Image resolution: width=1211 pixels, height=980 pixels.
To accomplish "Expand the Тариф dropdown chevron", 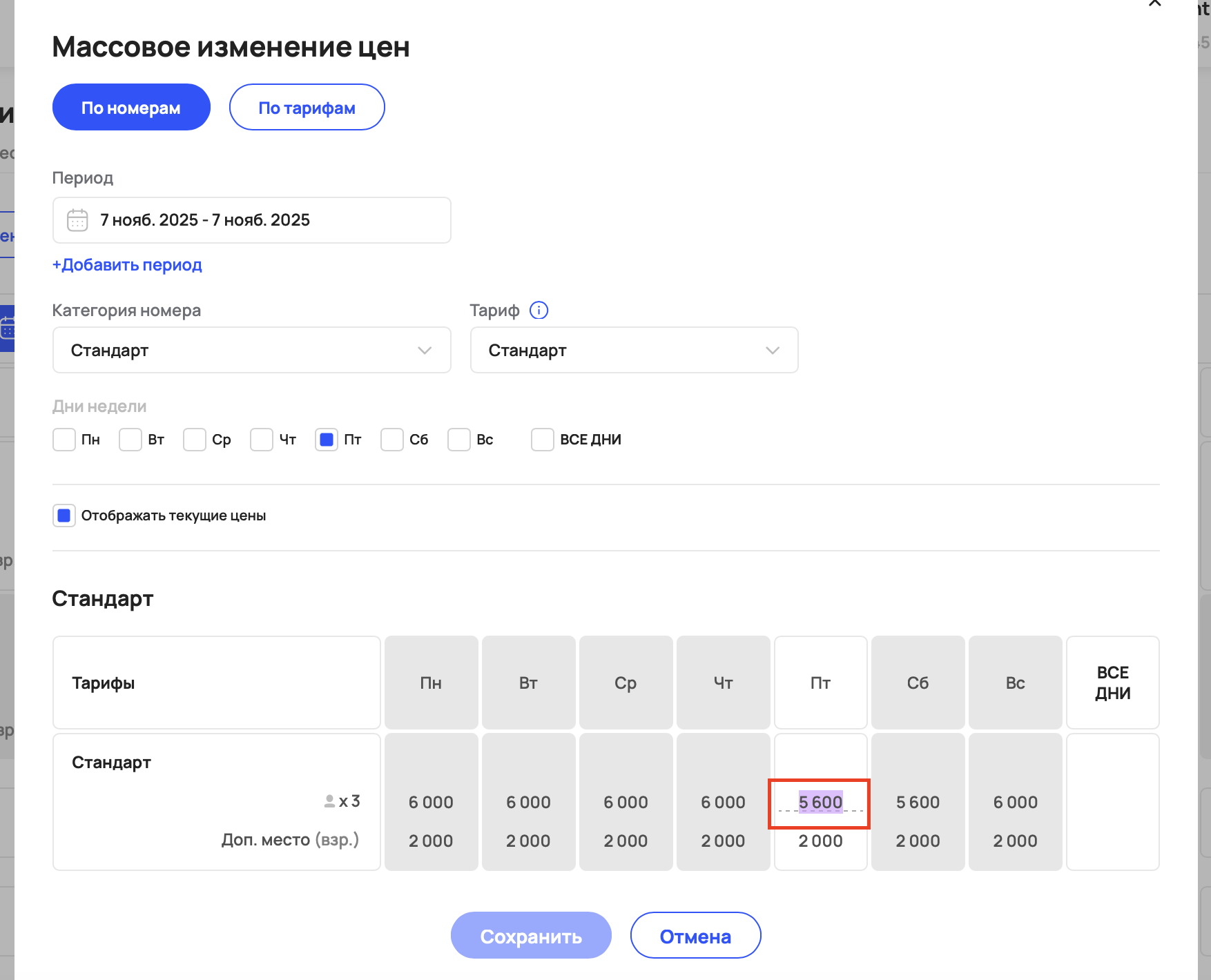I will tap(773, 351).
